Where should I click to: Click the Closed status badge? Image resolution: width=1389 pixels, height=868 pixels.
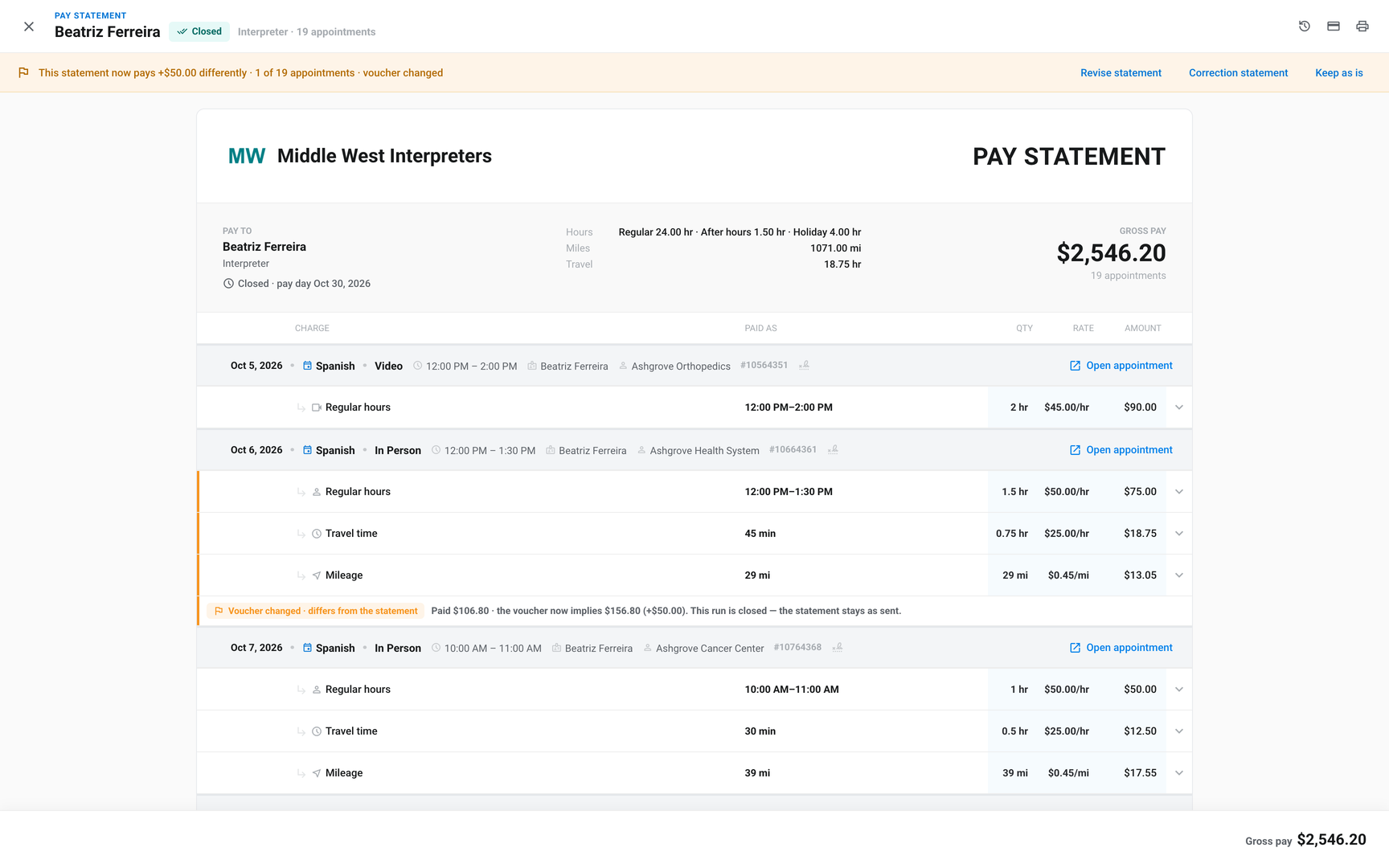(x=199, y=31)
